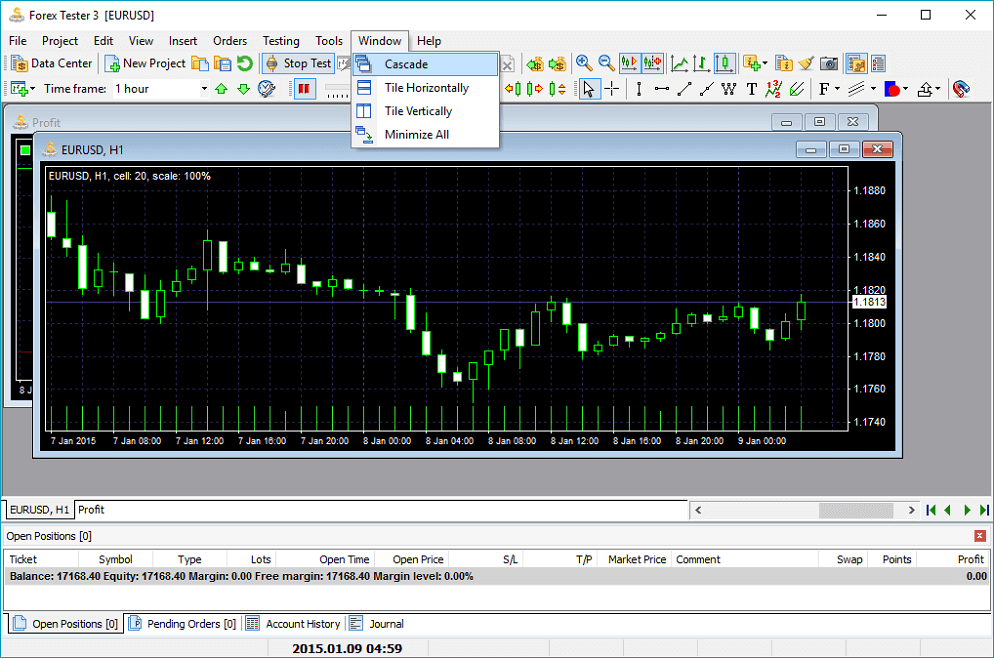Stop the running test
The image size is (994, 658).
(x=298, y=63)
